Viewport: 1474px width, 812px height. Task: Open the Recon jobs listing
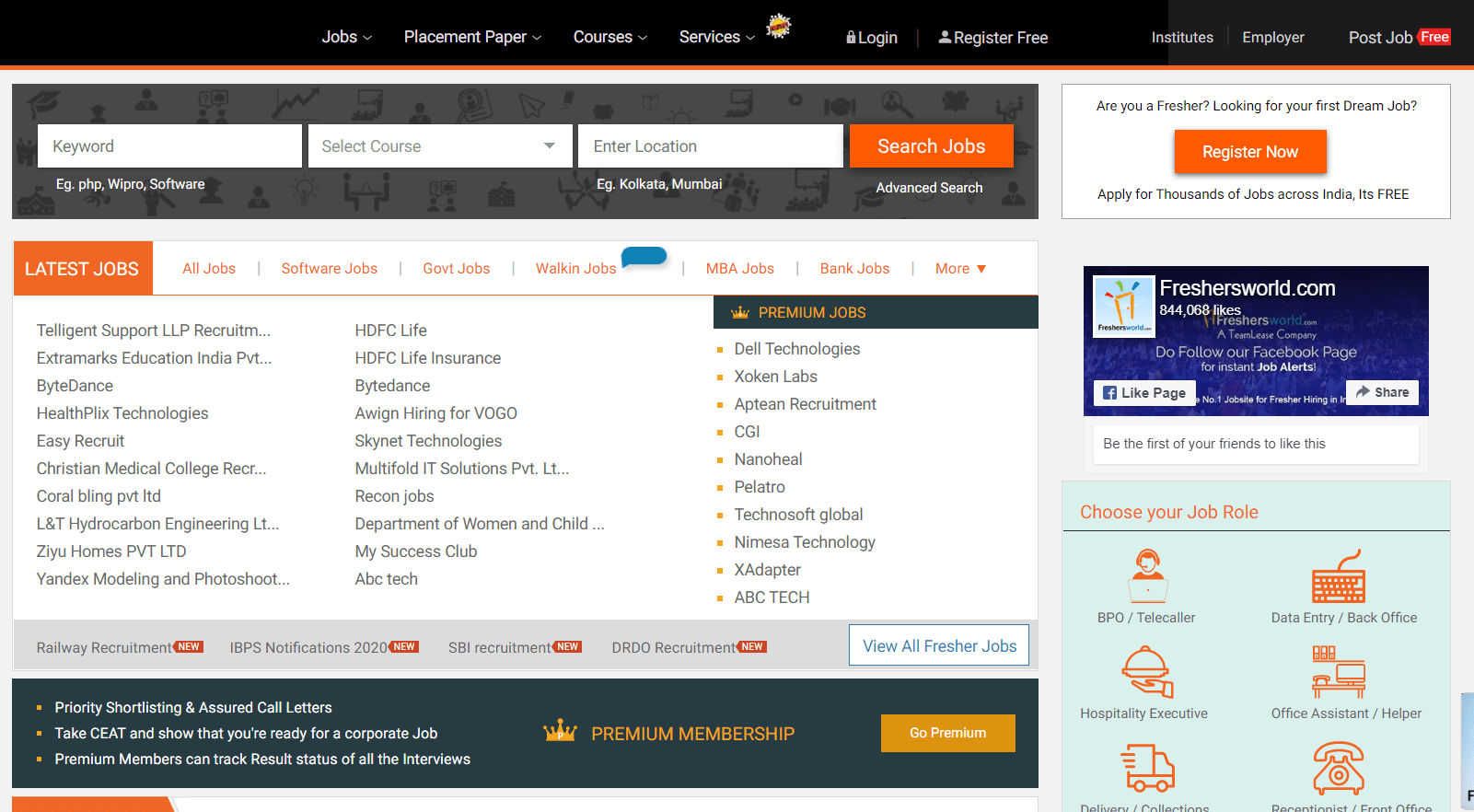click(394, 496)
